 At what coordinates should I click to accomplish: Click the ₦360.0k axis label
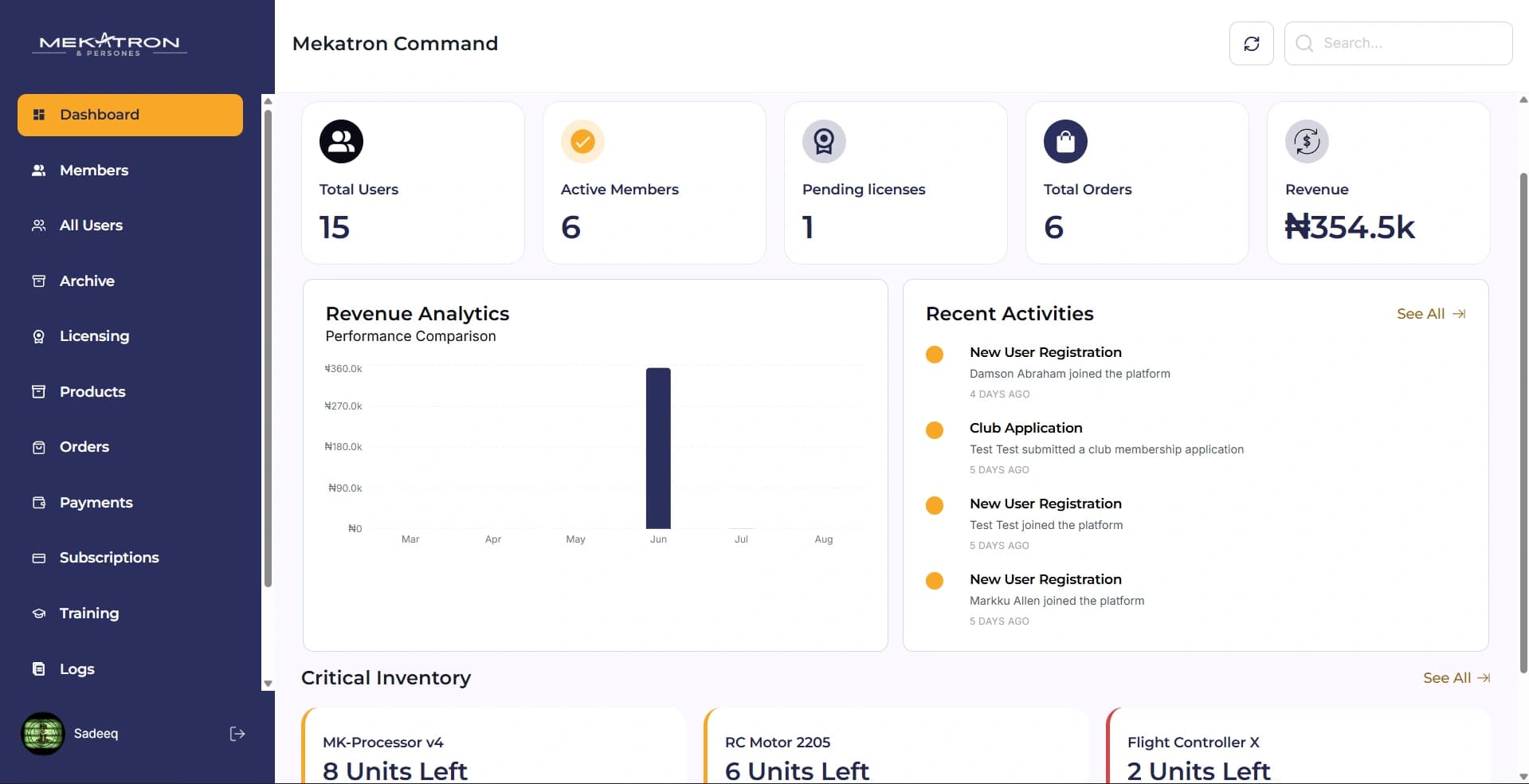(x=343, y=369)
